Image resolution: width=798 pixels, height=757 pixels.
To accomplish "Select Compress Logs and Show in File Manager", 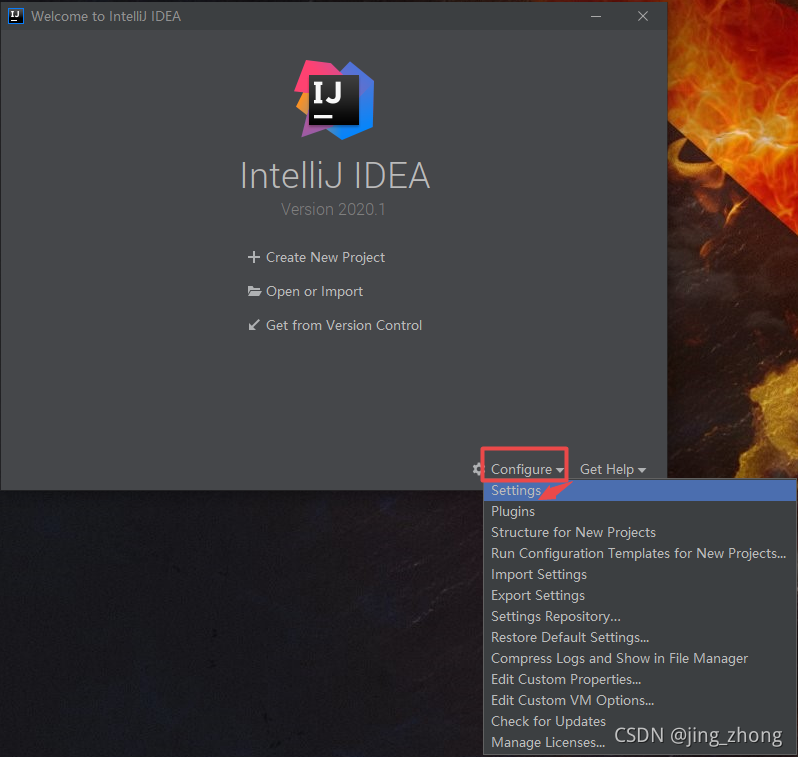I will coord(640,658).
